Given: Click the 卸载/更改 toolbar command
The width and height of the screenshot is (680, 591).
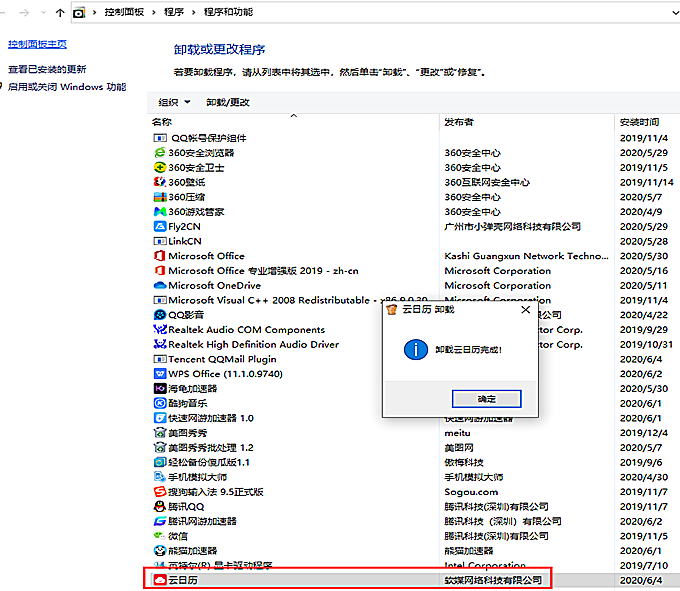Looking at the screenshot, I should pyautogui.click(x=228, y=102).
